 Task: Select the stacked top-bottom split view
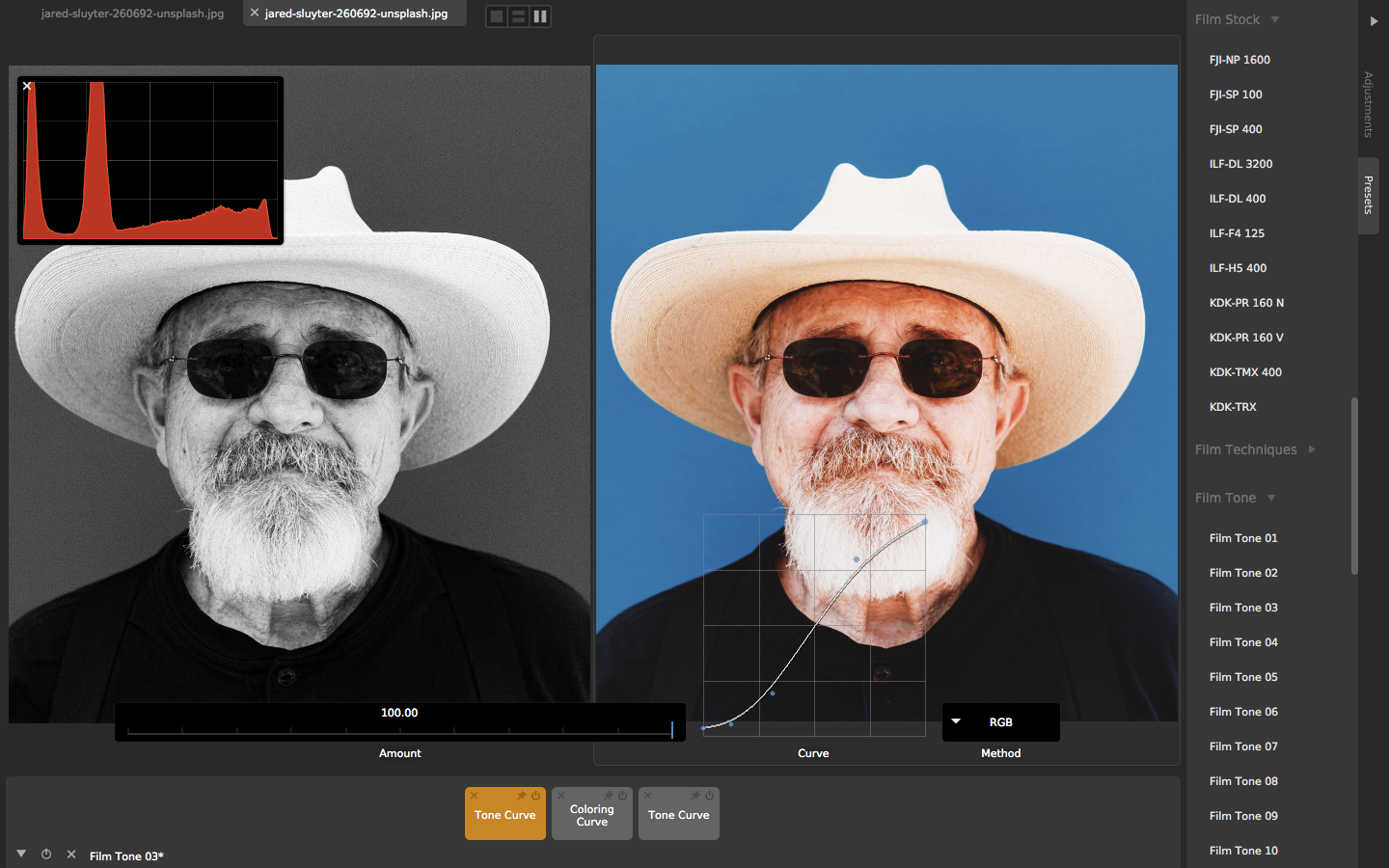[x=518, y=16]
